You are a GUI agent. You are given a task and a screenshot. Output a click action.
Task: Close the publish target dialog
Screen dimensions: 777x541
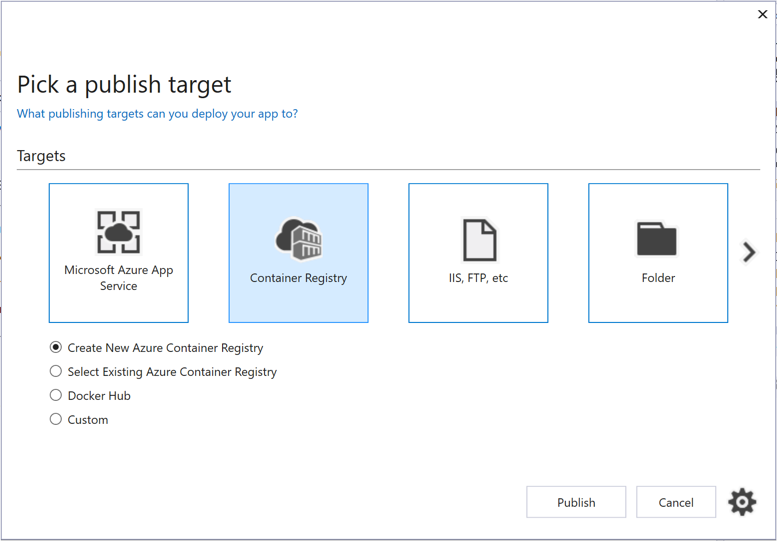(763, 14)
